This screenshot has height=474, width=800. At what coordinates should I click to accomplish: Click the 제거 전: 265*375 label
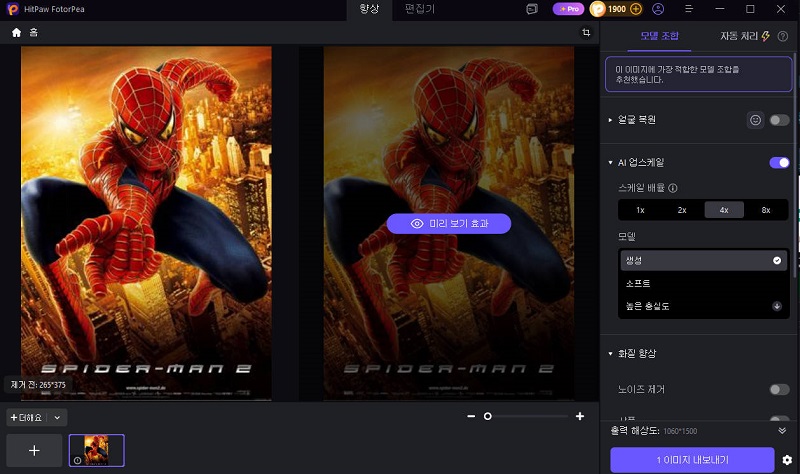click(38, 385)
